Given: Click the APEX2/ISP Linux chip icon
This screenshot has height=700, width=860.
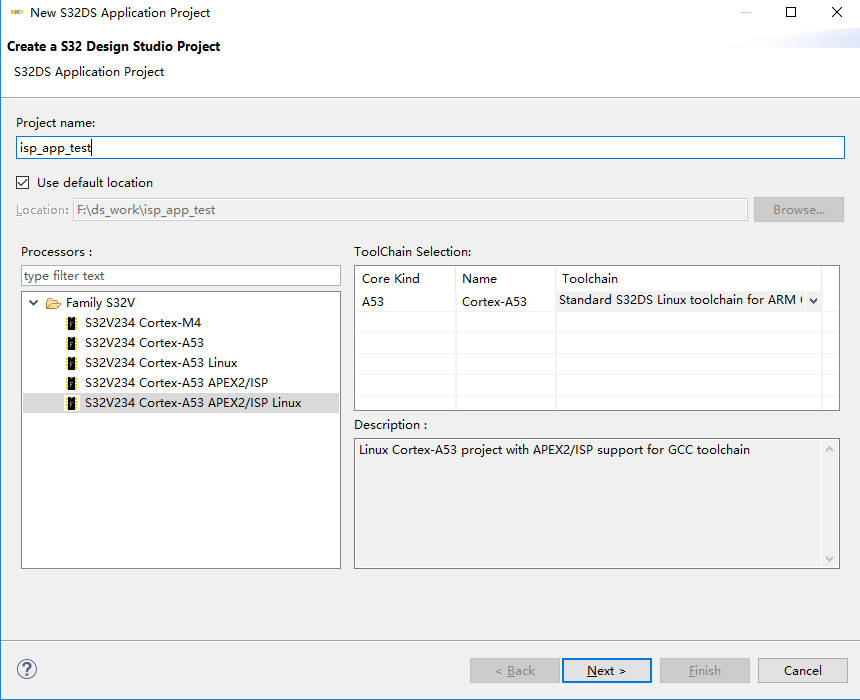Looking at the screenshot, I should 71,403.
